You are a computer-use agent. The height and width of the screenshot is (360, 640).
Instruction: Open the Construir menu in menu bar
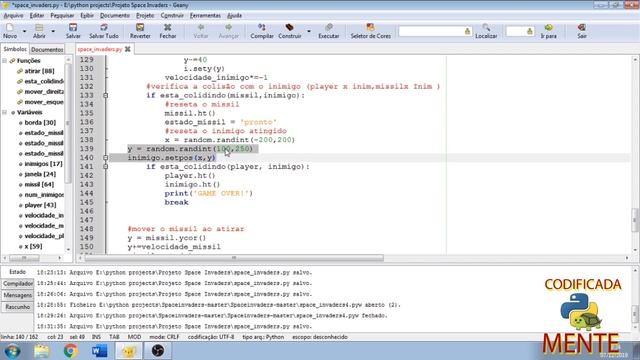point(172,16)
